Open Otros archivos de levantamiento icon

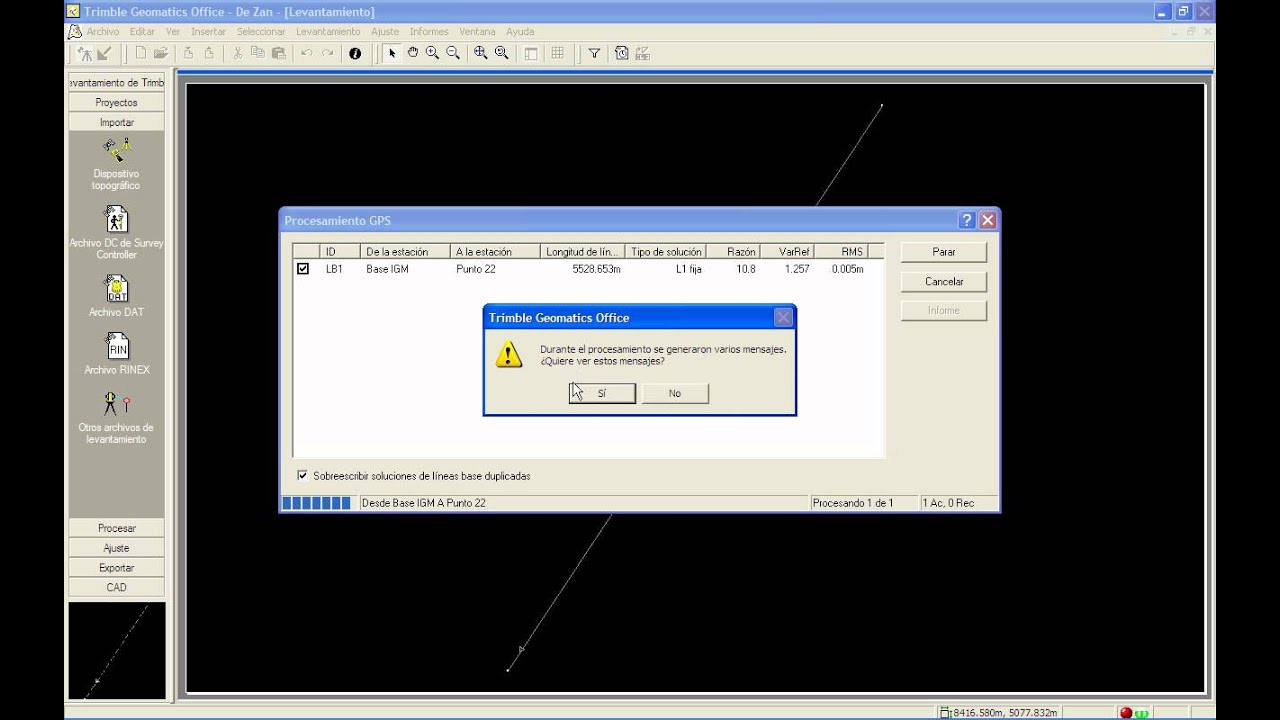tap(117, 404)
